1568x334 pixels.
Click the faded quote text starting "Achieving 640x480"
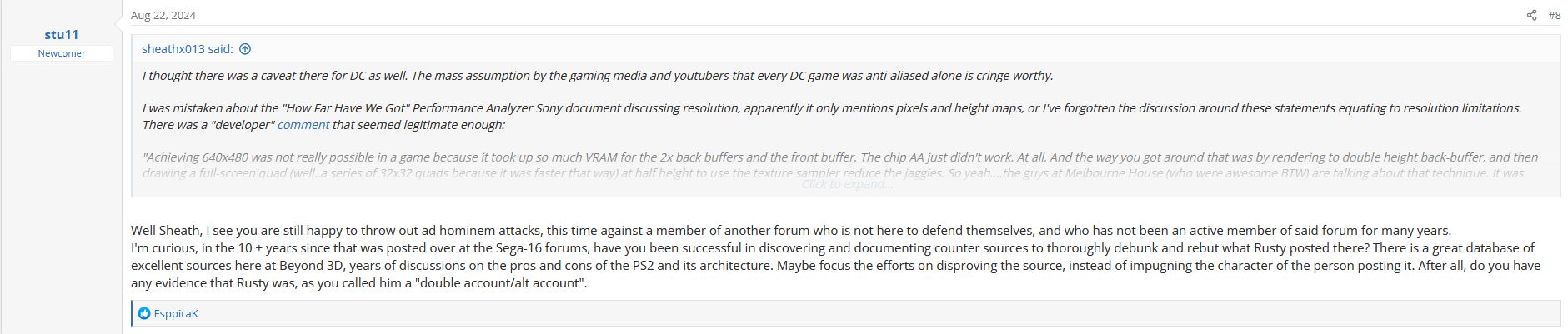point(839,157)
